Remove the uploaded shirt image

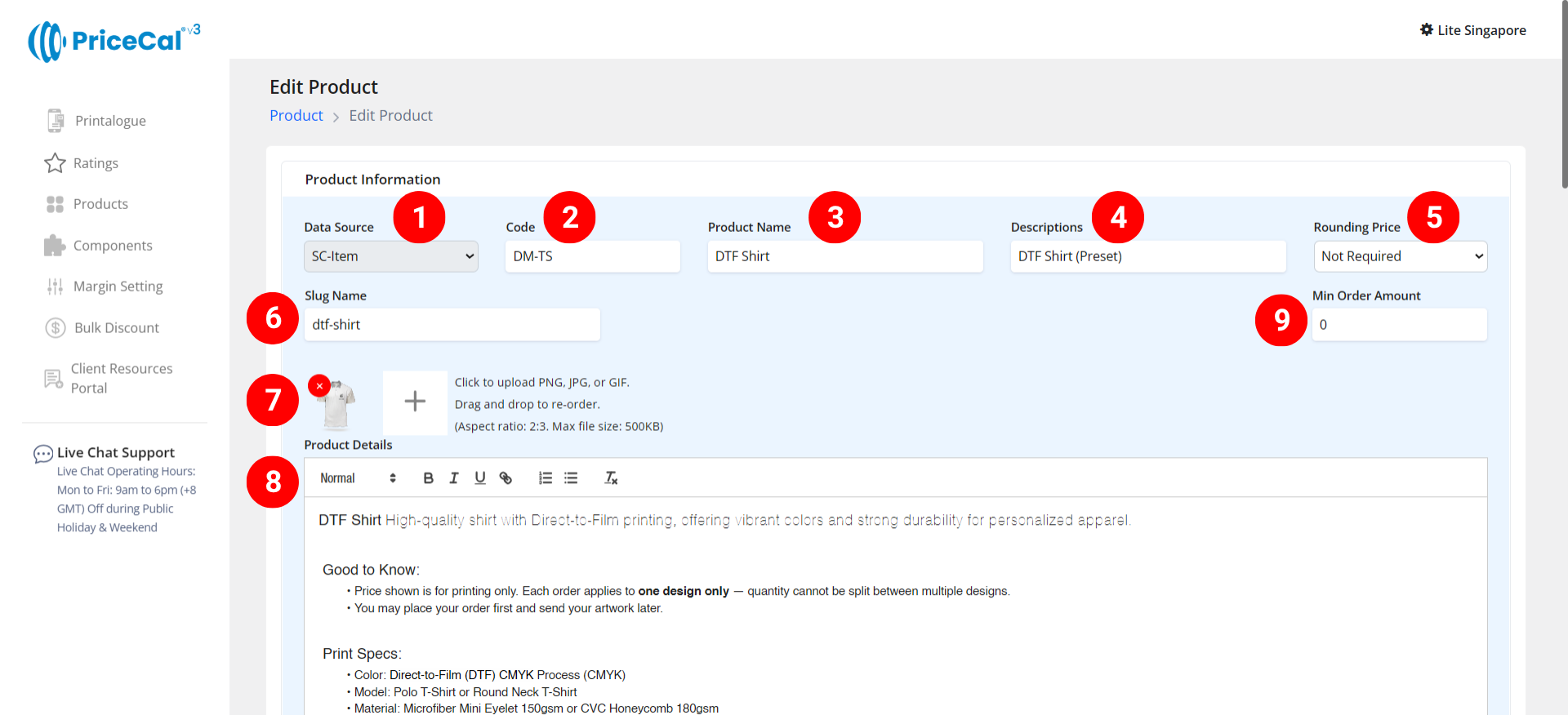(x=319, y=385)
